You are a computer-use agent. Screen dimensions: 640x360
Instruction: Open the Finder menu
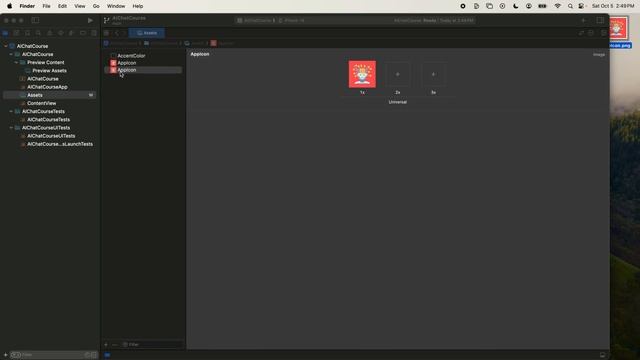point(27,6)
